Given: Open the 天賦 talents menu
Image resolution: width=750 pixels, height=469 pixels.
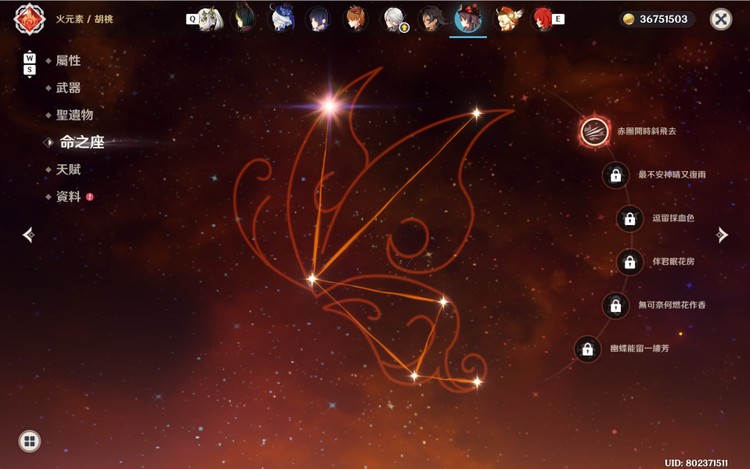Looking at the screenshot, I should pos(68,170).
